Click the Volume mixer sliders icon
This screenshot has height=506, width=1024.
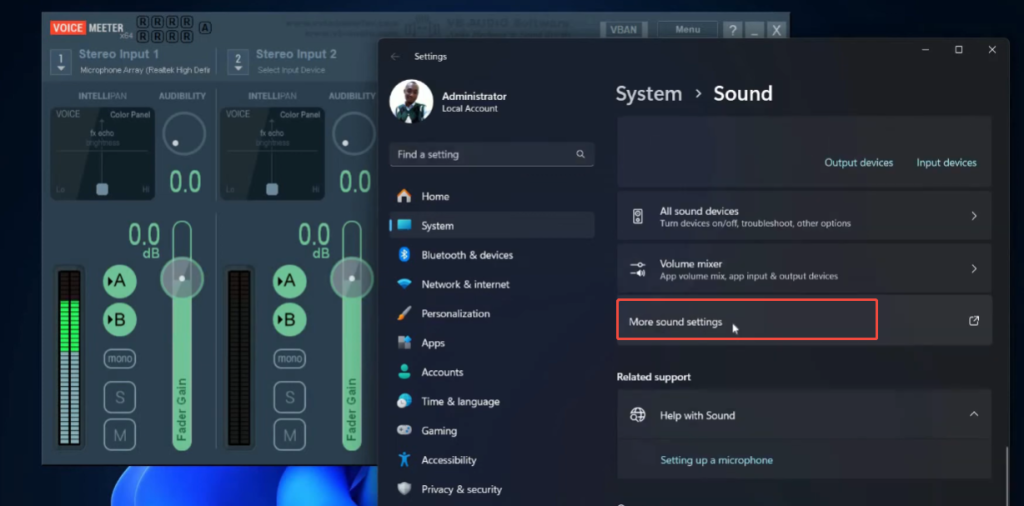(637, 269)
